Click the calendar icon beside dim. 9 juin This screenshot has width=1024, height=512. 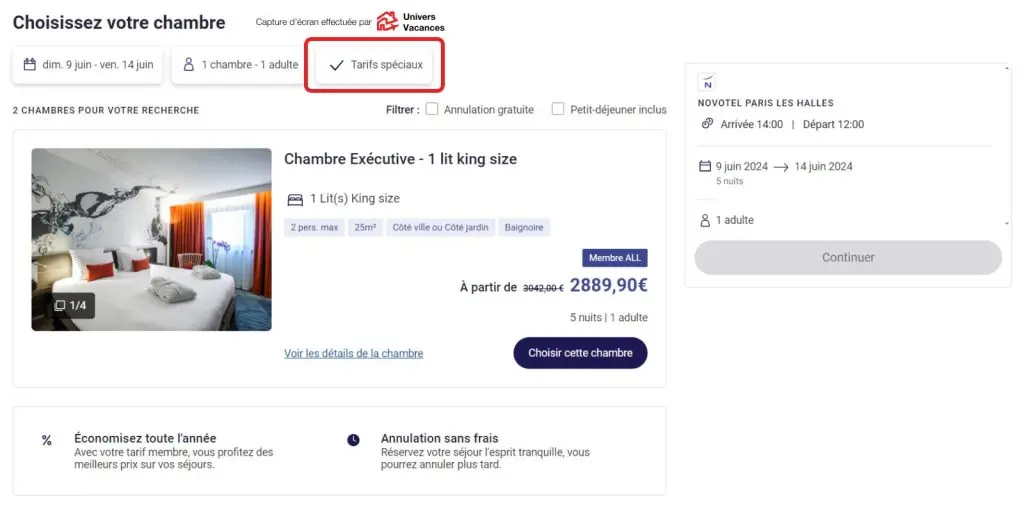coord(30,65)
